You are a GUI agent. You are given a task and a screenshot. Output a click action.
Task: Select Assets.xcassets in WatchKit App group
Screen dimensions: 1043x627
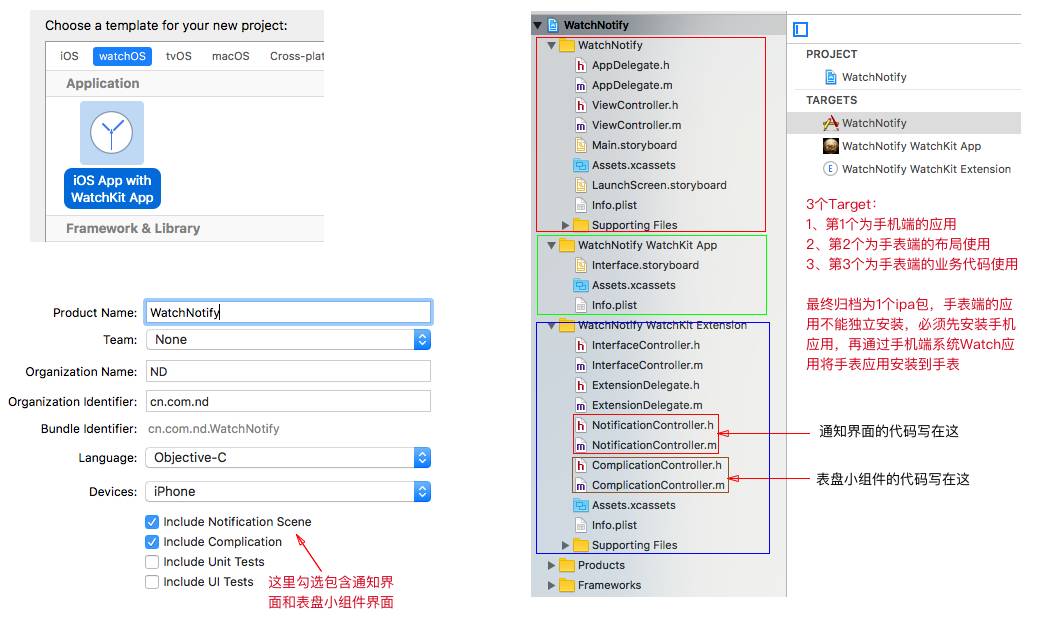[x=634, y=285]
